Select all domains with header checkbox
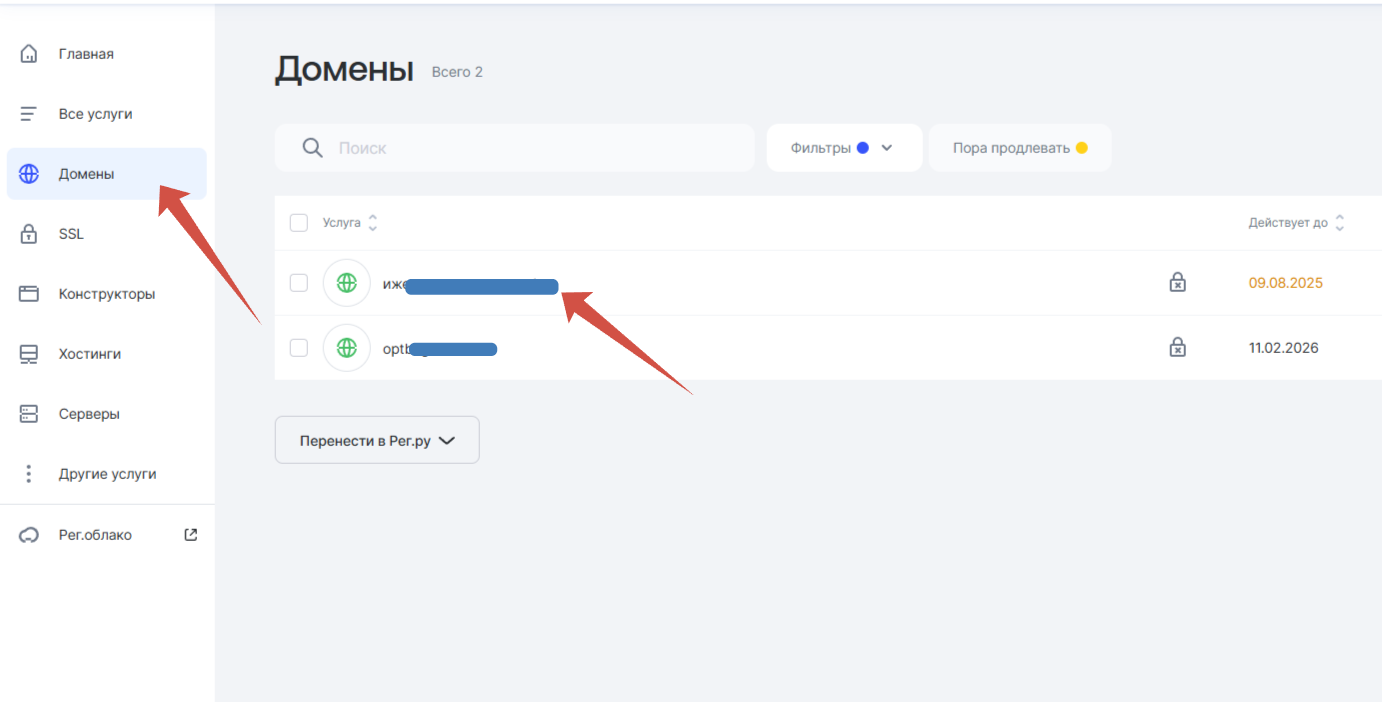Image resolution: width=1382 pixels, height=702 pixels. click(298, 222)
